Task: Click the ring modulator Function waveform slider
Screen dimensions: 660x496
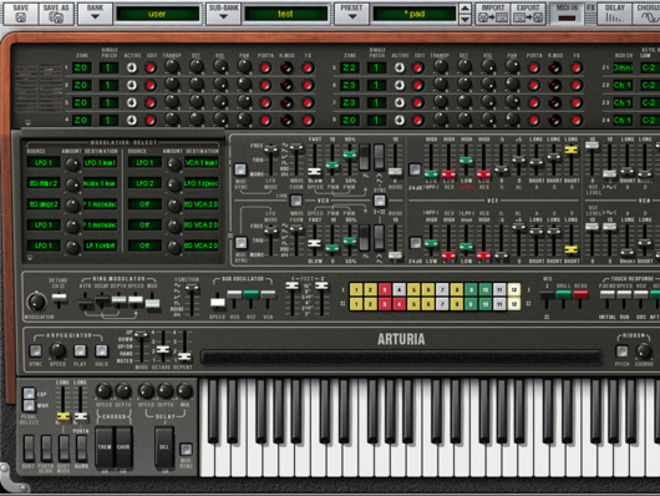Action: point(192,288)
